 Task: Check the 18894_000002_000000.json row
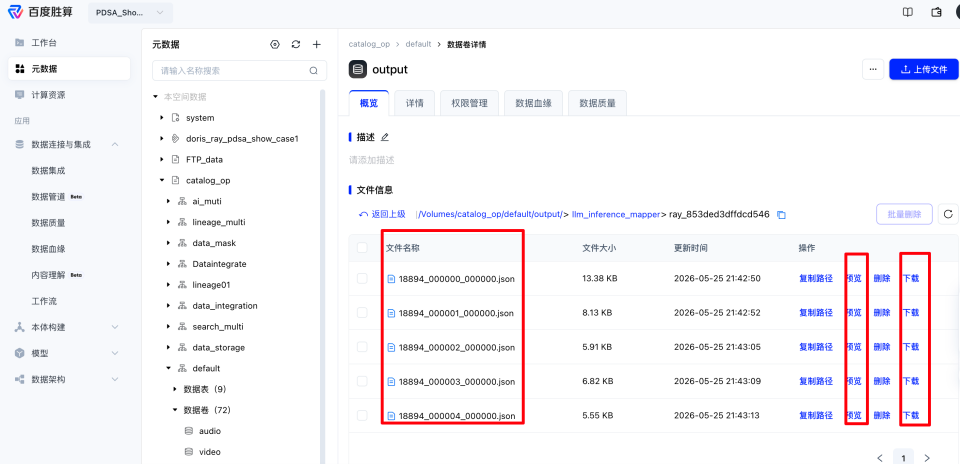click(362, 346)
